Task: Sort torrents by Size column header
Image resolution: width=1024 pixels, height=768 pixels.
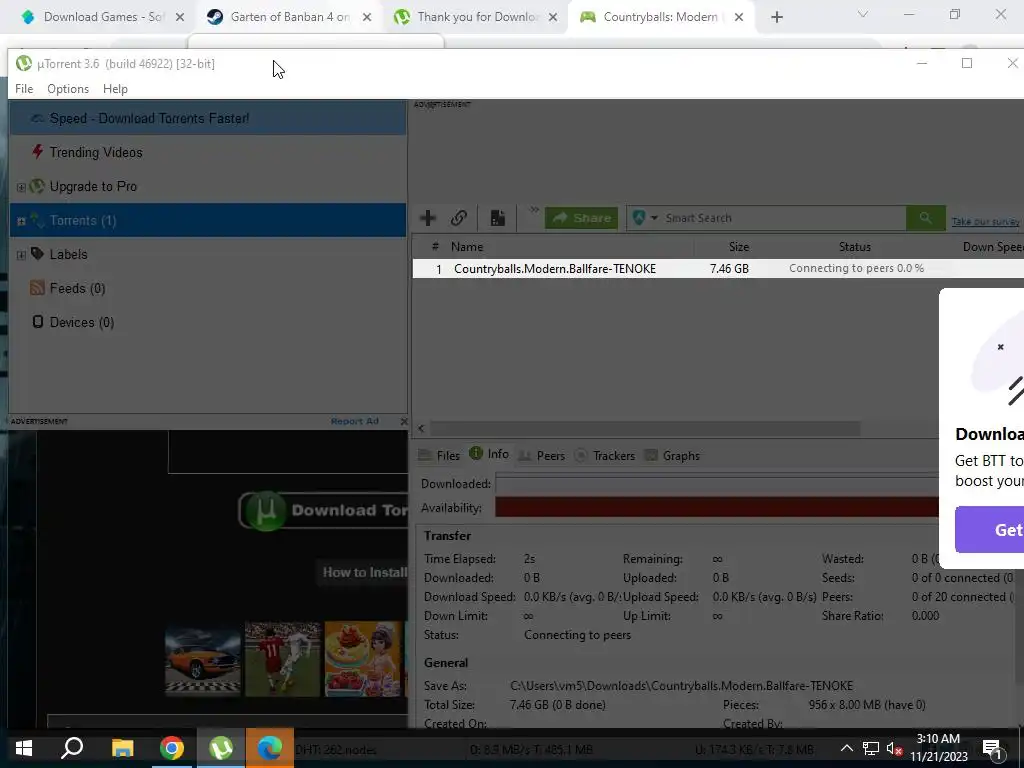Action: point(739,247)
